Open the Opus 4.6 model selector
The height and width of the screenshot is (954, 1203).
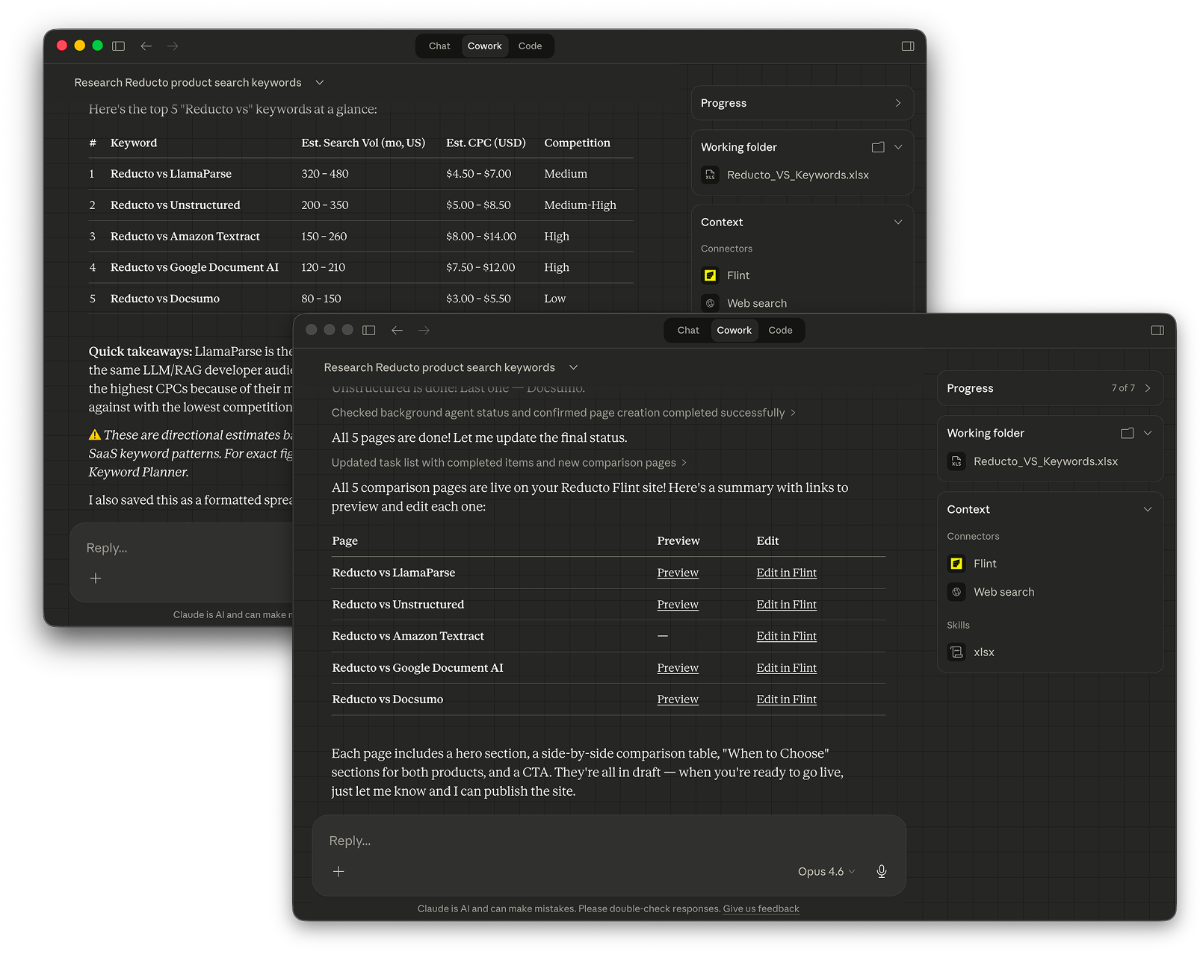point(825,871)
